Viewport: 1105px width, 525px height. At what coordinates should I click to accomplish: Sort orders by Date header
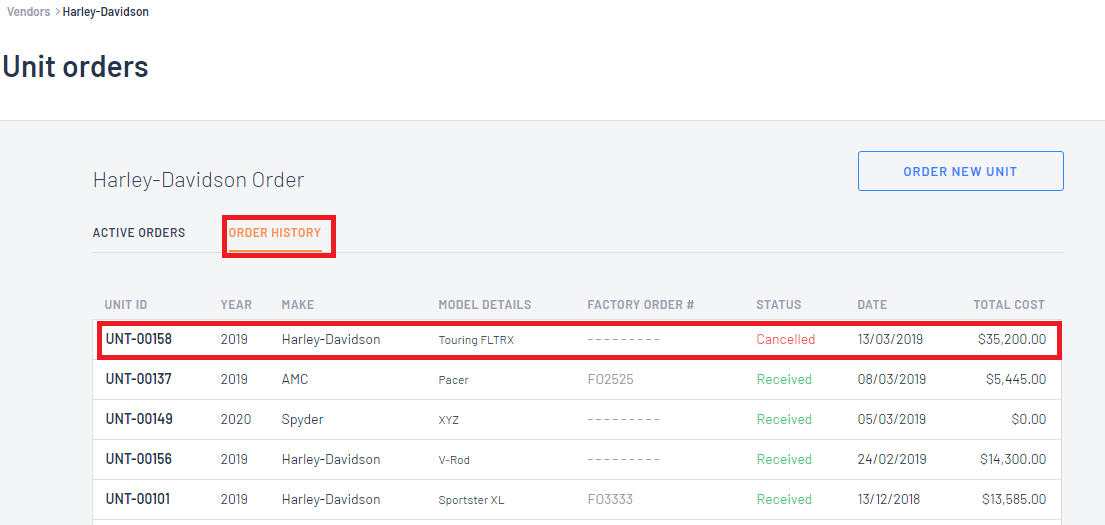[872, 305]
